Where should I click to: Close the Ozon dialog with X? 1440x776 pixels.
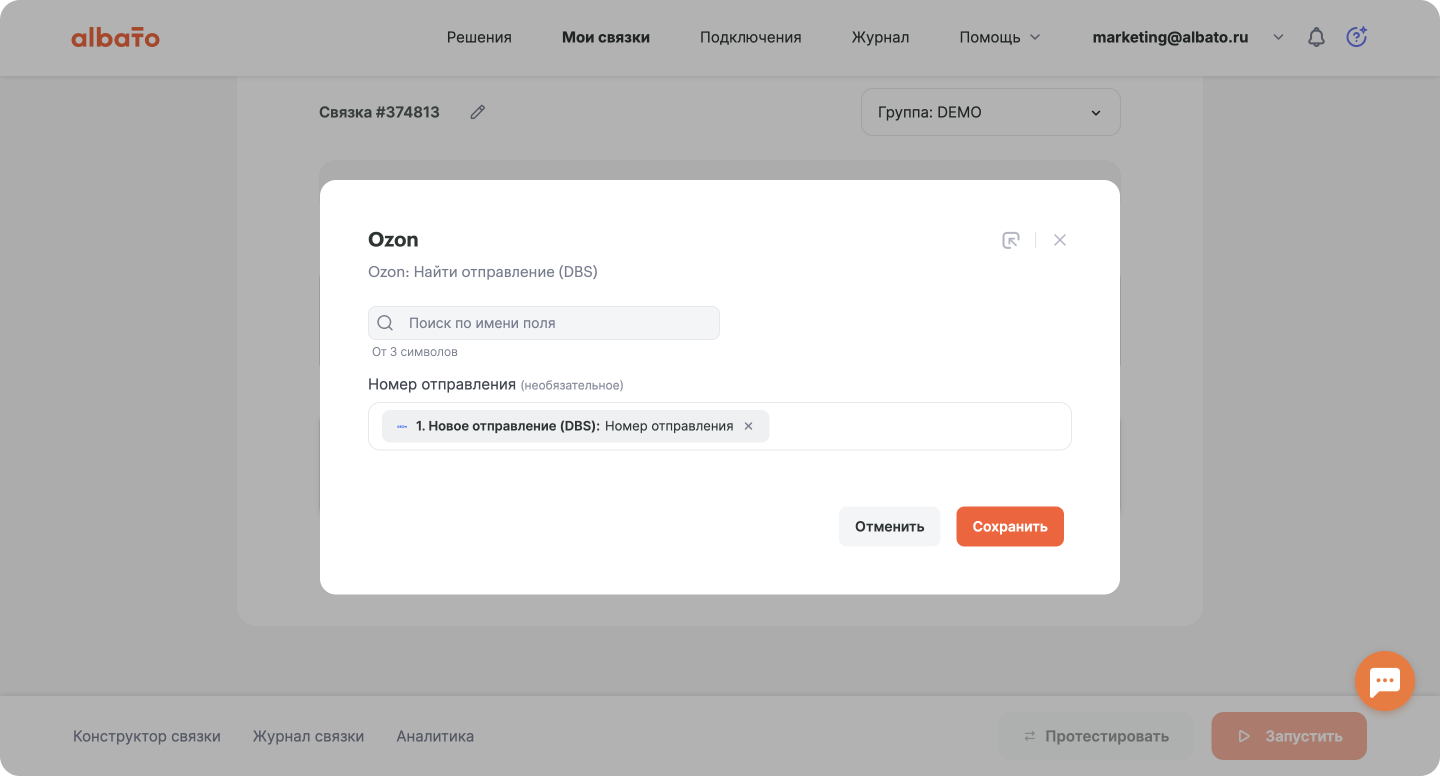[x=1060, y=240]
